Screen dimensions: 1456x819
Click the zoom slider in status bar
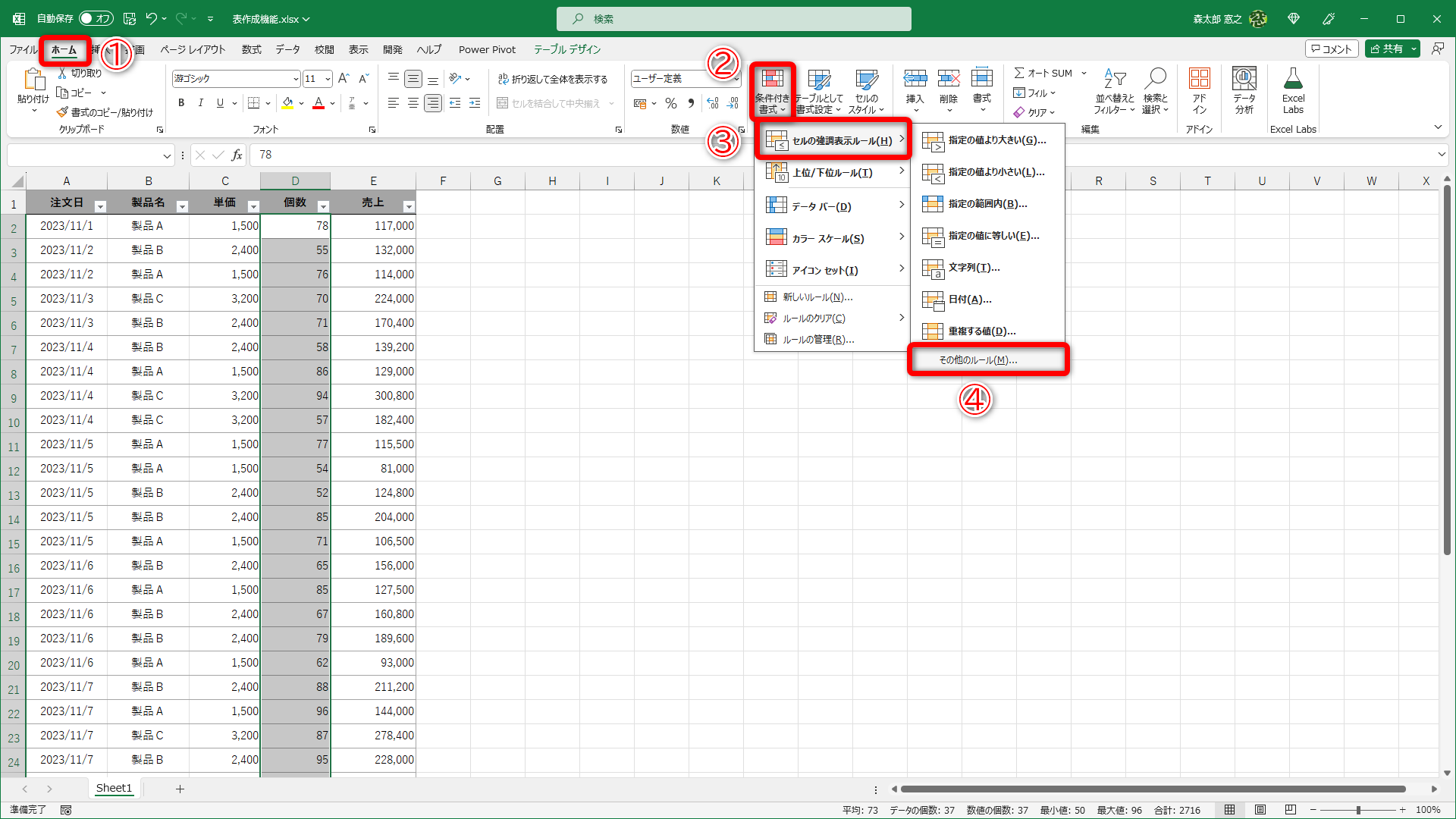click(x=1357, y=810)
